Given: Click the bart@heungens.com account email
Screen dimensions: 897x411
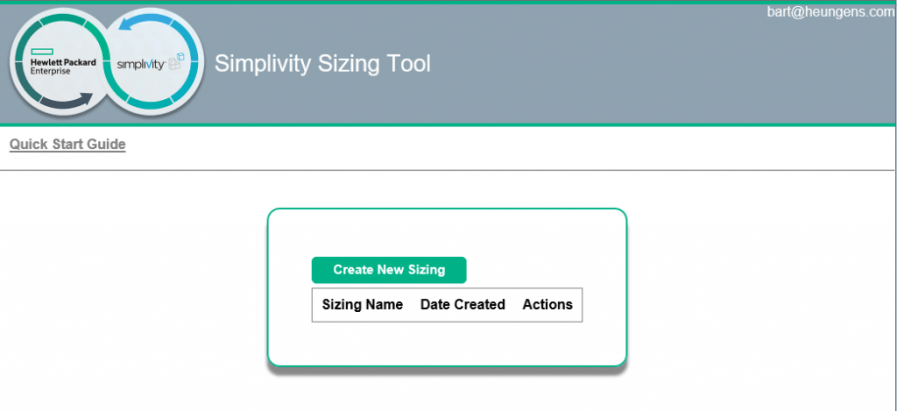Looking at the screenshot, I should click(831, 12).
